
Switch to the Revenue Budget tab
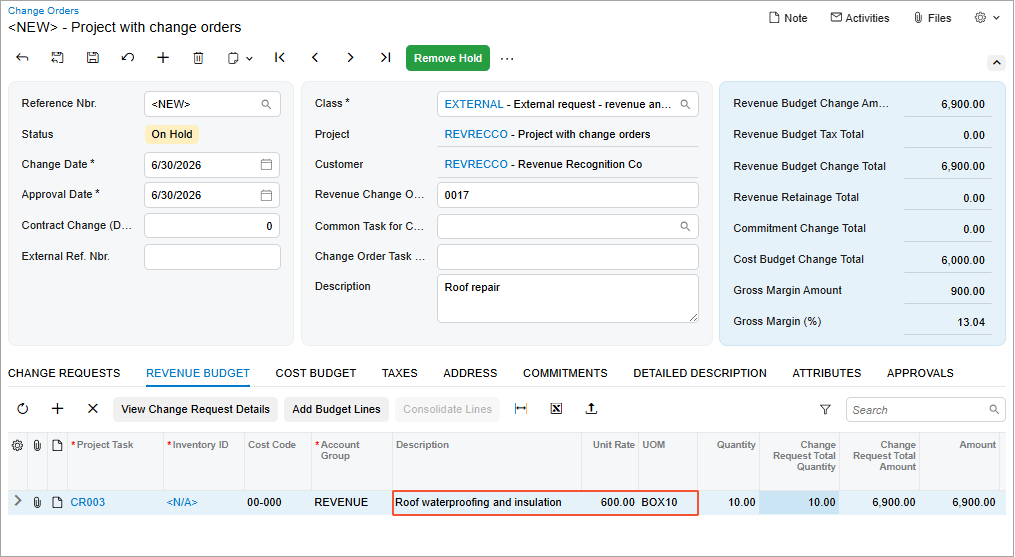pos(198,373)
